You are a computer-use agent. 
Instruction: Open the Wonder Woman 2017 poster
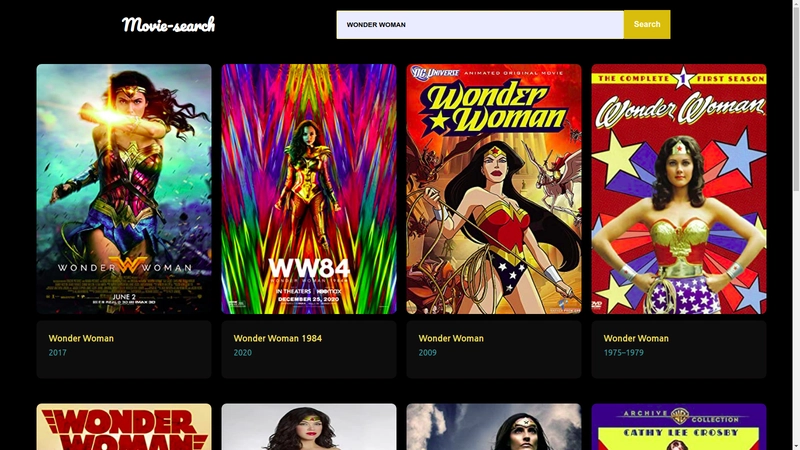(x=124, y=189)
